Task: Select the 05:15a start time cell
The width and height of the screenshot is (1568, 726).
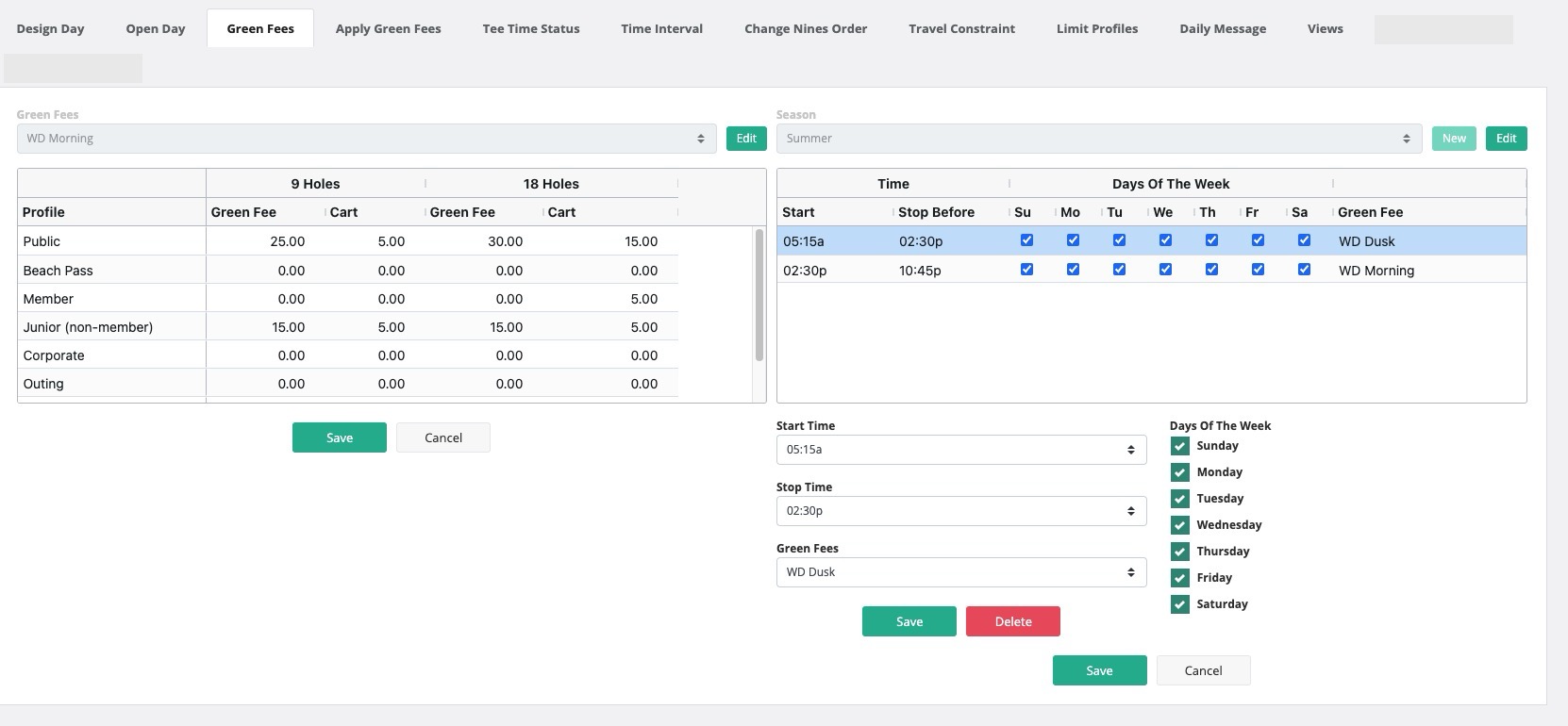Action: [x=835, y=241]
